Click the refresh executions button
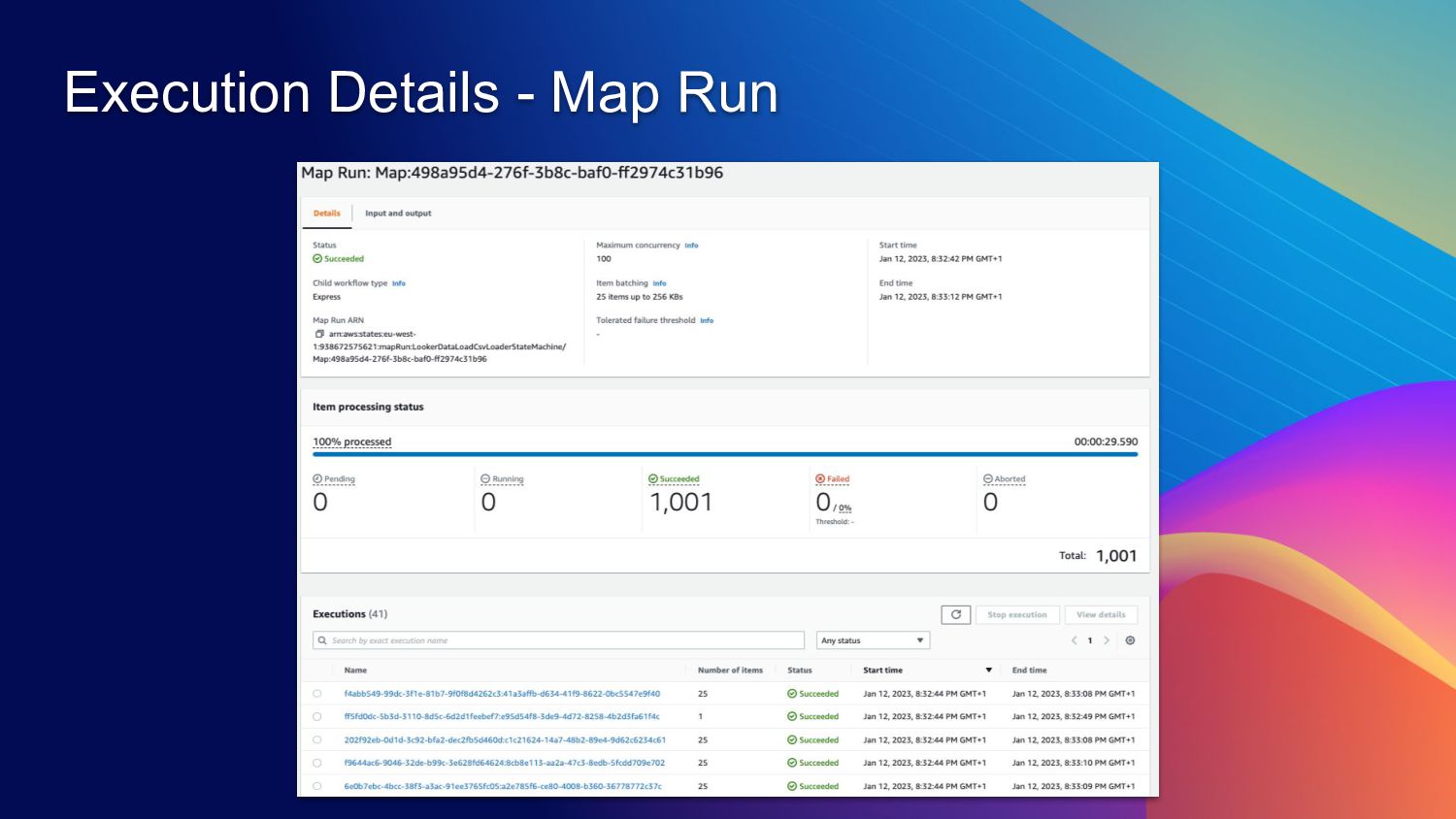The image size is (1456, 819). (x=956, y=615)
